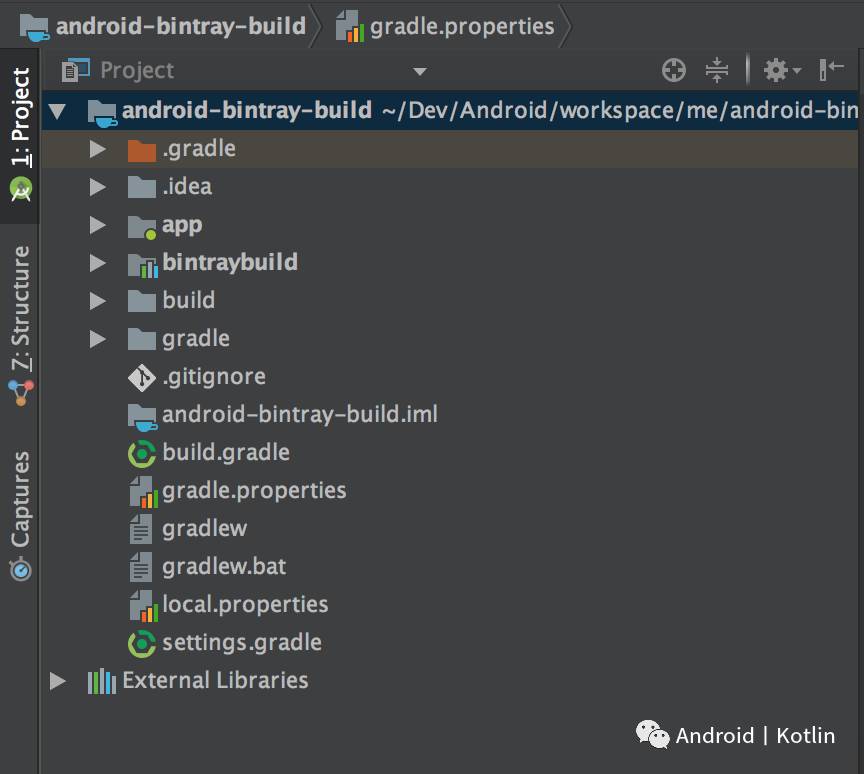Expand the build folder
This screenshot has height=774, width=864.
click(x=98, y=301)
